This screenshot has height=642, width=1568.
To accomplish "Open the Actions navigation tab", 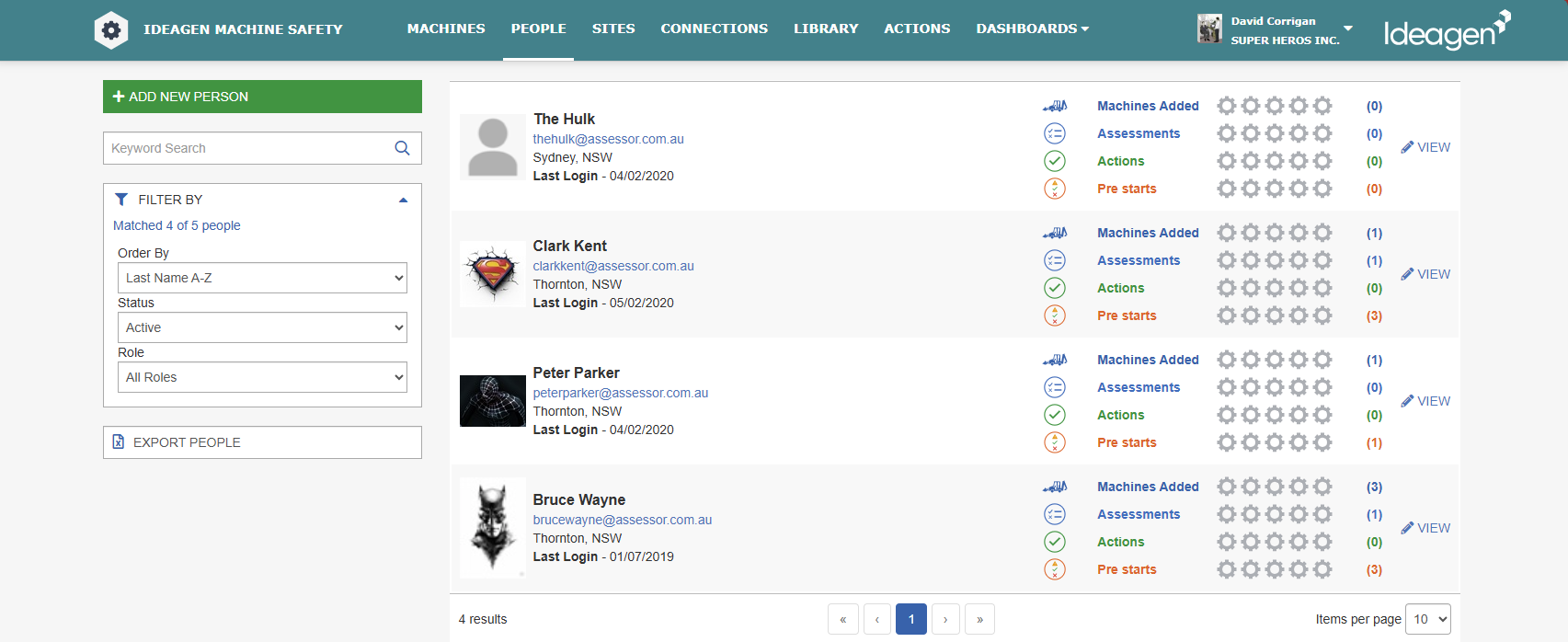I will tap(917, 29).
